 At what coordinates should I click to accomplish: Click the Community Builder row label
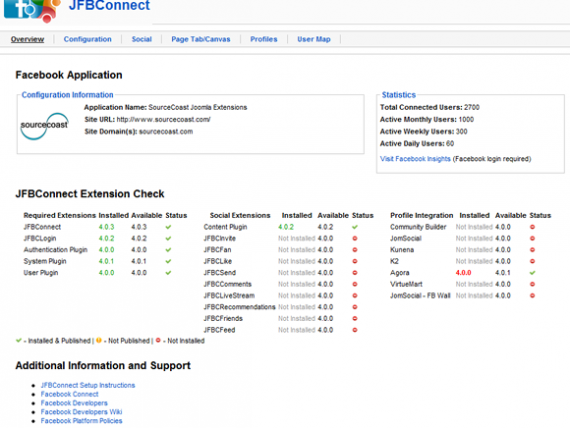(x=418, y=227)
